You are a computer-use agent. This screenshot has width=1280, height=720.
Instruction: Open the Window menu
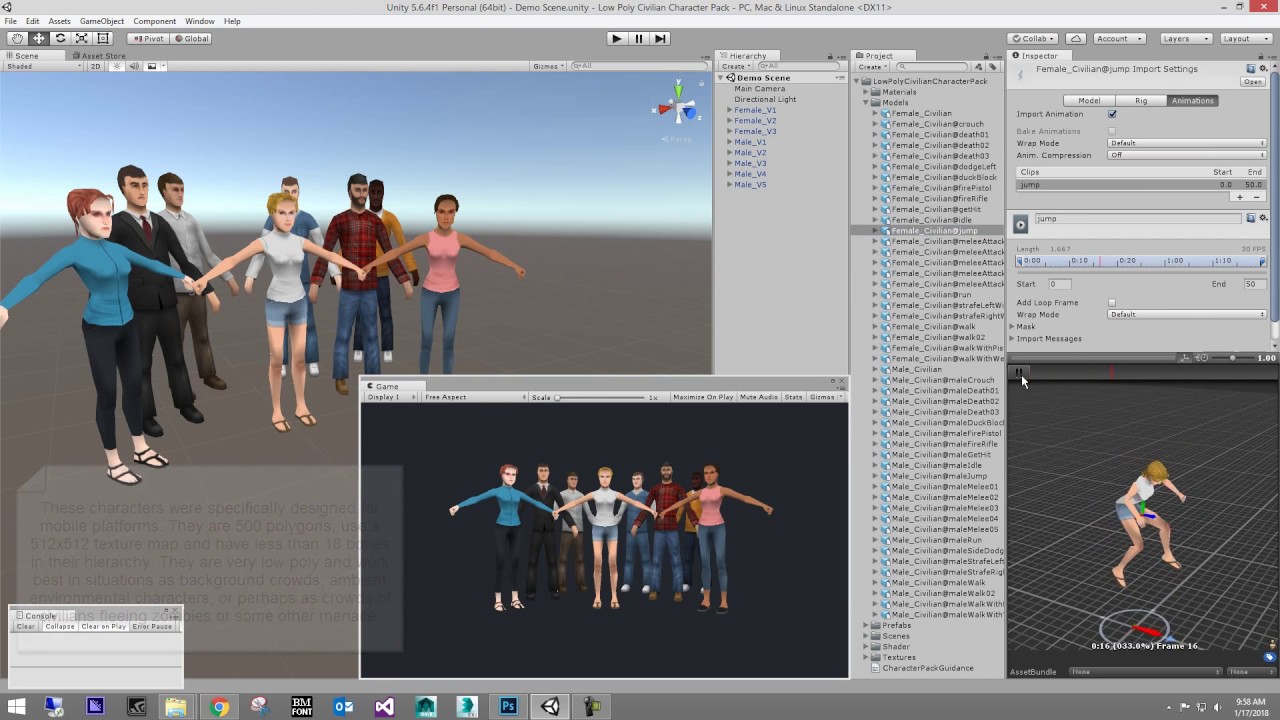pyautogui.click(x=199, y=21)
